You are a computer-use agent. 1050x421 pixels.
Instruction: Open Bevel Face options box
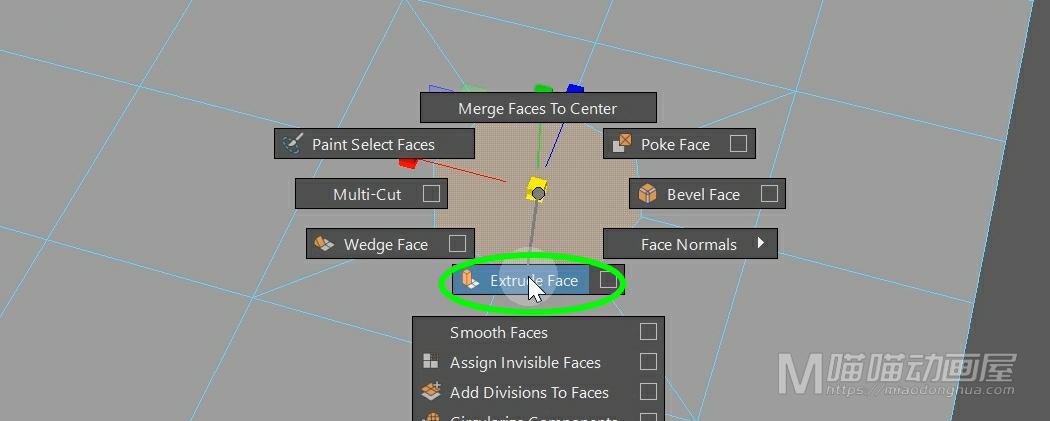(769, 193)
